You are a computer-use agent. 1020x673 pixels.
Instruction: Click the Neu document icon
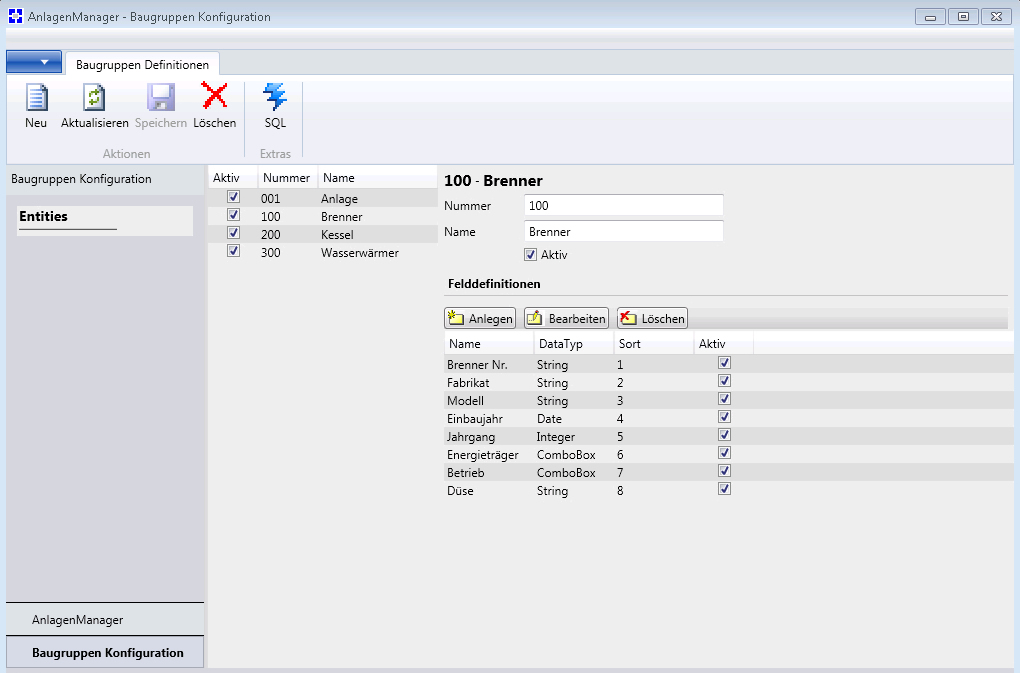click(36, 98)
